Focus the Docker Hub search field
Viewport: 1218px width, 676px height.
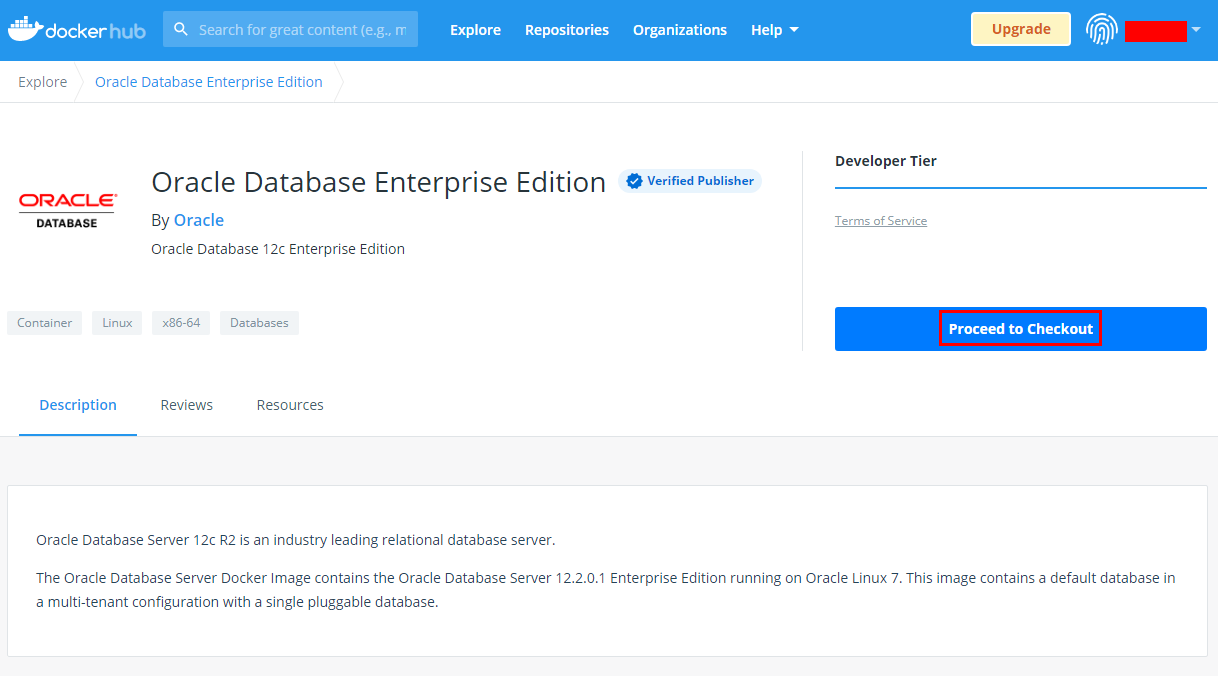[x=291, y=29]
